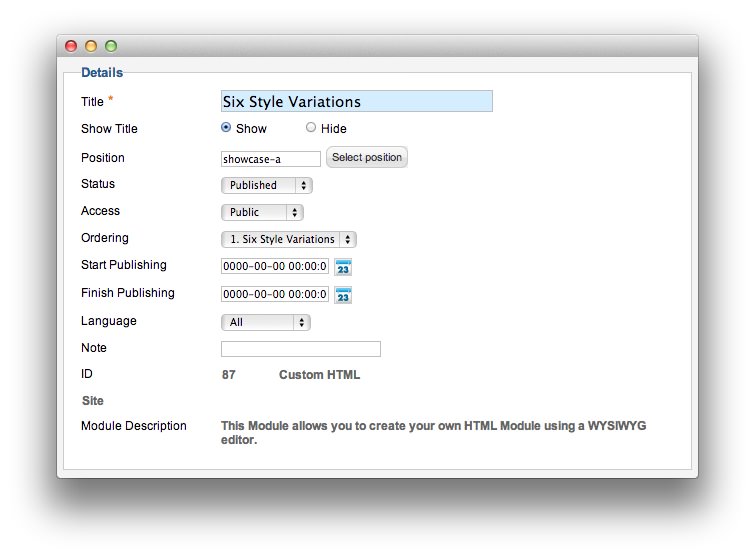The height and width of the screenshot is (557, 755).
Task: Click the Finish Publishing date field
Action: click(x=275, y=294)
